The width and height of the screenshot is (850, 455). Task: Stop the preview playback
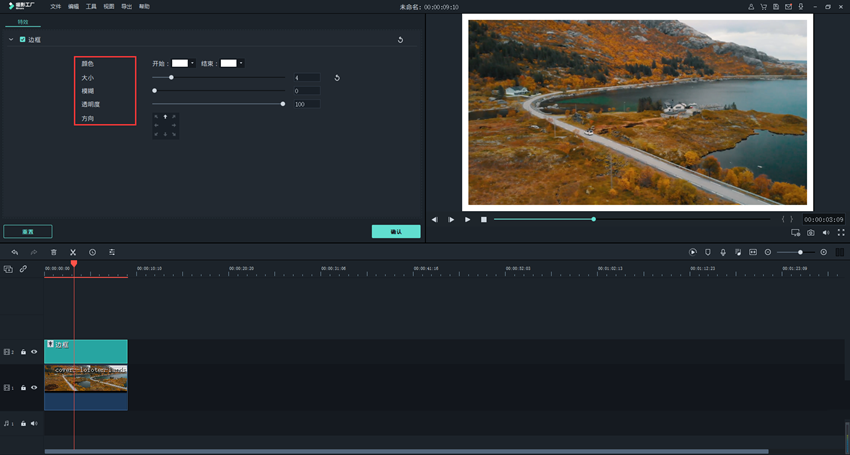(x=484, y=220)
